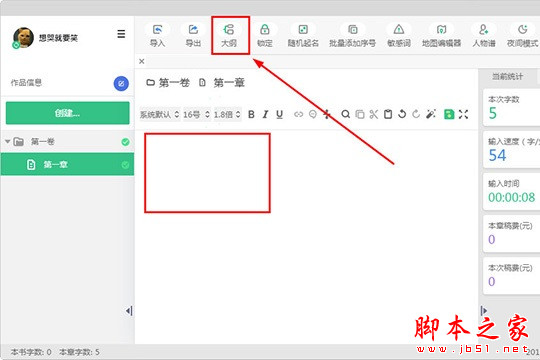Open the 人物谱 character list
This screenshot has width=540, height=360.
pos(484,35)
